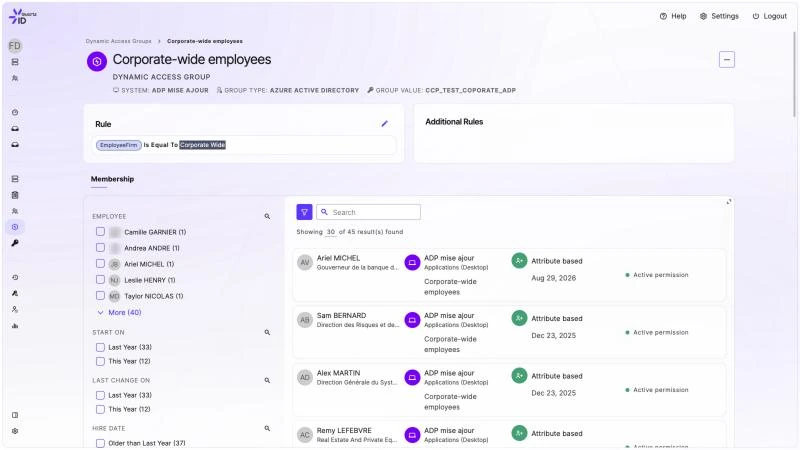
Task: Click the name Remy LEFEBVRE in results
Action: pos(344,431)
